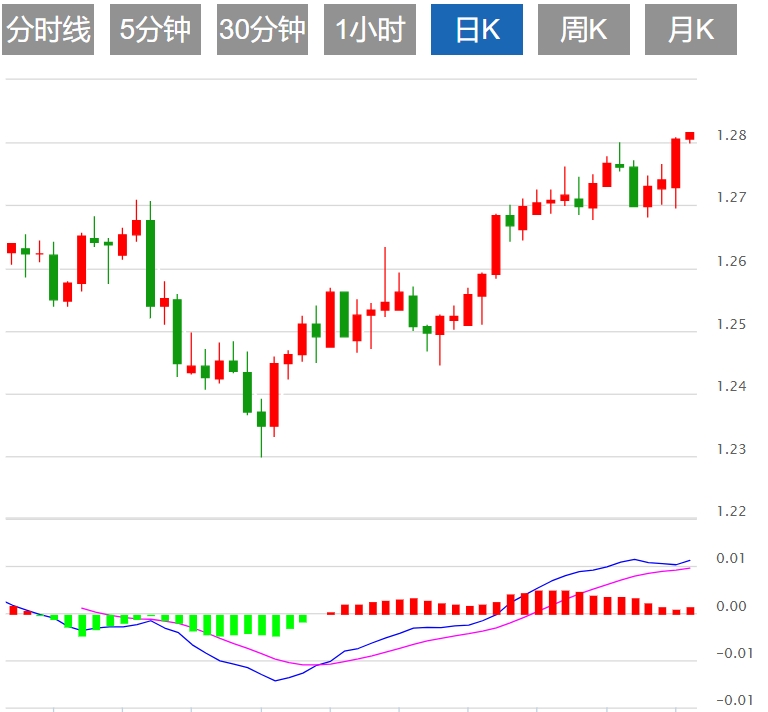Viewport: 768px width, 712px height.
Task: Click the 1.28 price axis label
Action: click(x=731, y=136)
